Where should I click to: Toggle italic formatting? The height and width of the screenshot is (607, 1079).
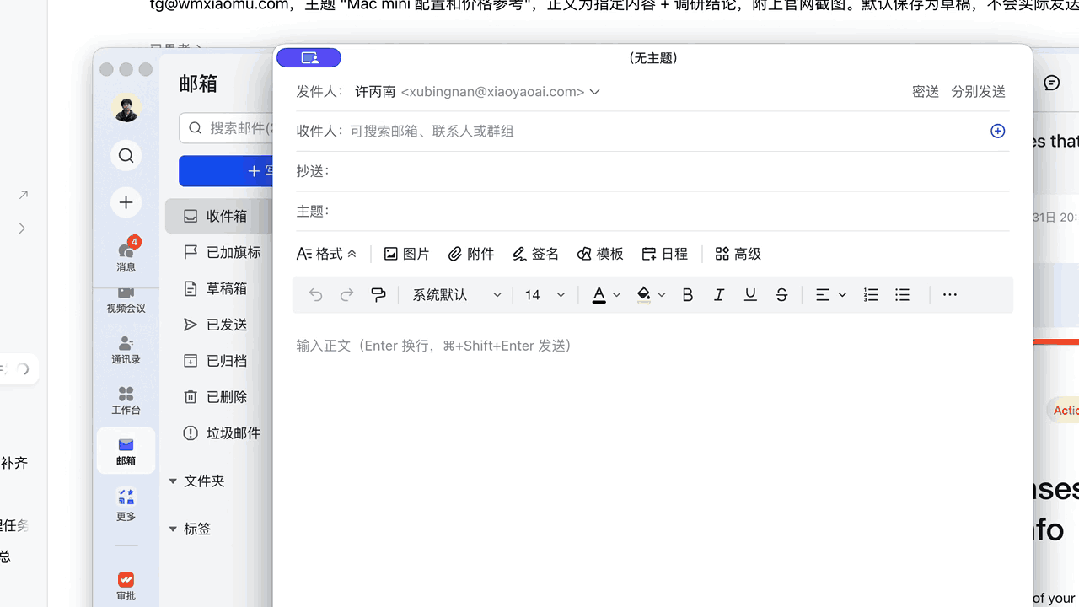click(x=718, y=295)
